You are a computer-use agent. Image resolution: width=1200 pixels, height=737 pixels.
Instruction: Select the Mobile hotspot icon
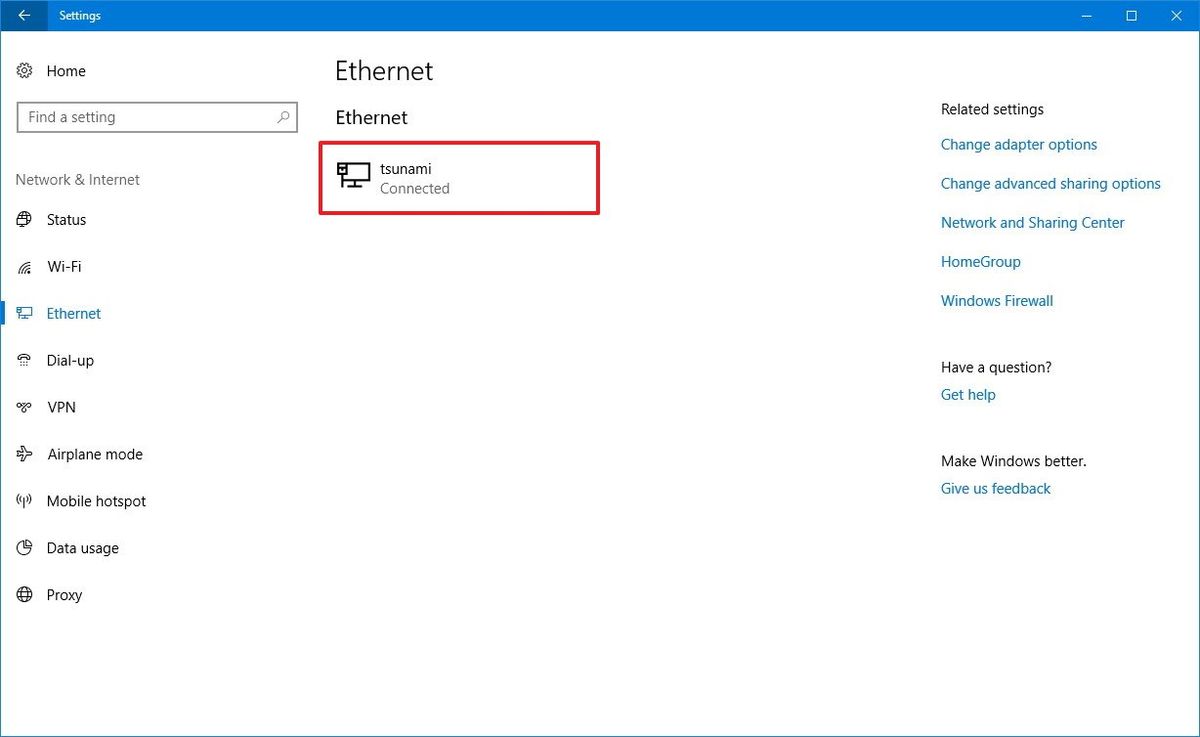click(x=23, y=501)
